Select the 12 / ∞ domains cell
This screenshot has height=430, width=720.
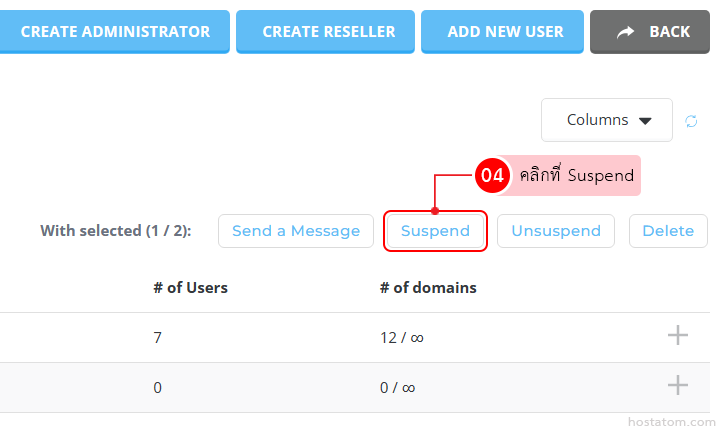[x=402, y=338]
